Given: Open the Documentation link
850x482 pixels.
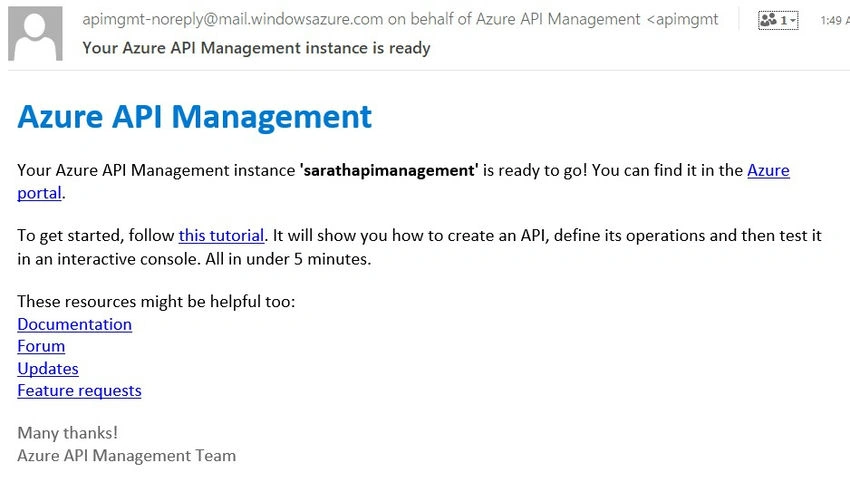Looking at the screenshot, I should pyautogui.click(x=74, y=324).
